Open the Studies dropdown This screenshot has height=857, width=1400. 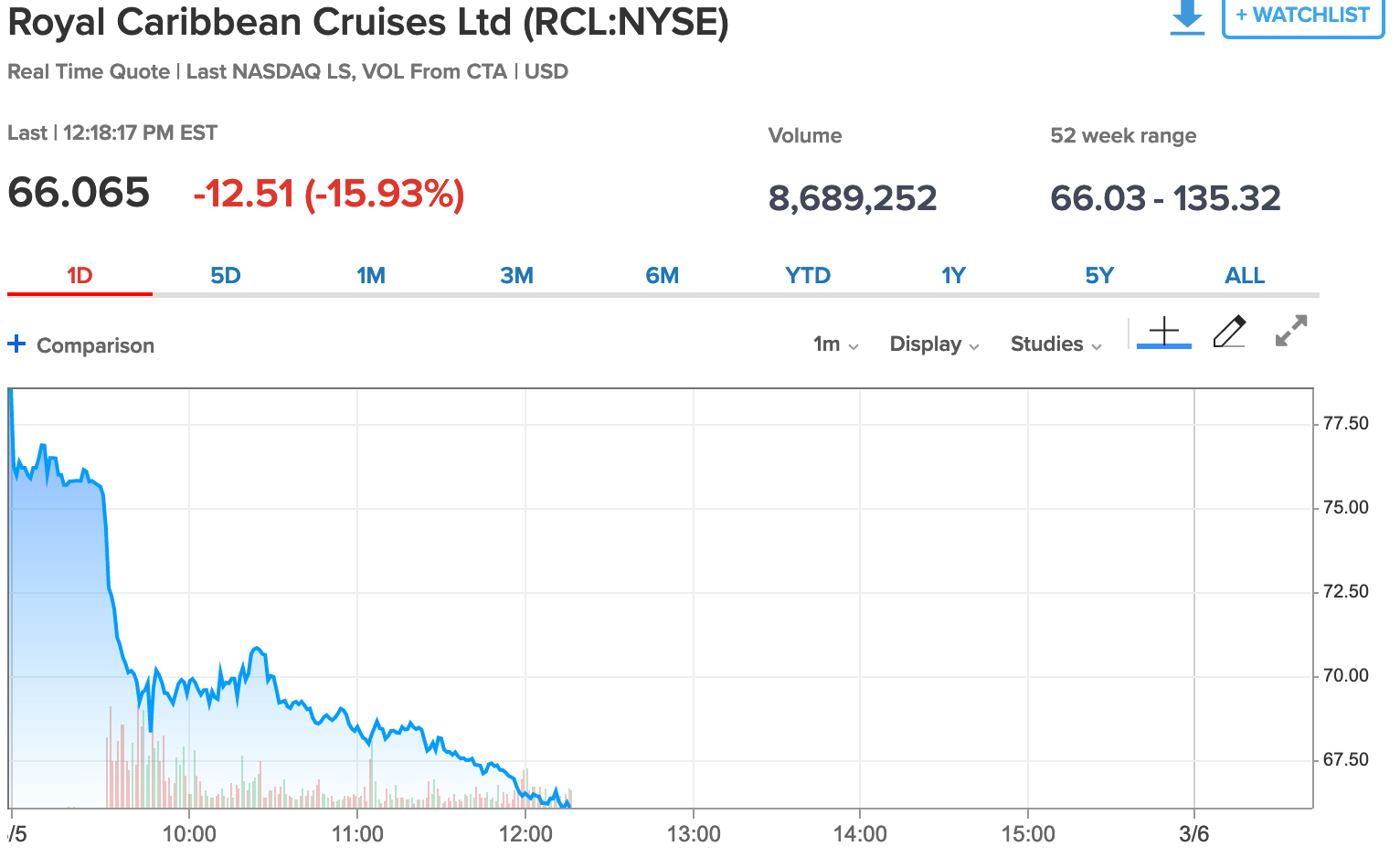1055,344
